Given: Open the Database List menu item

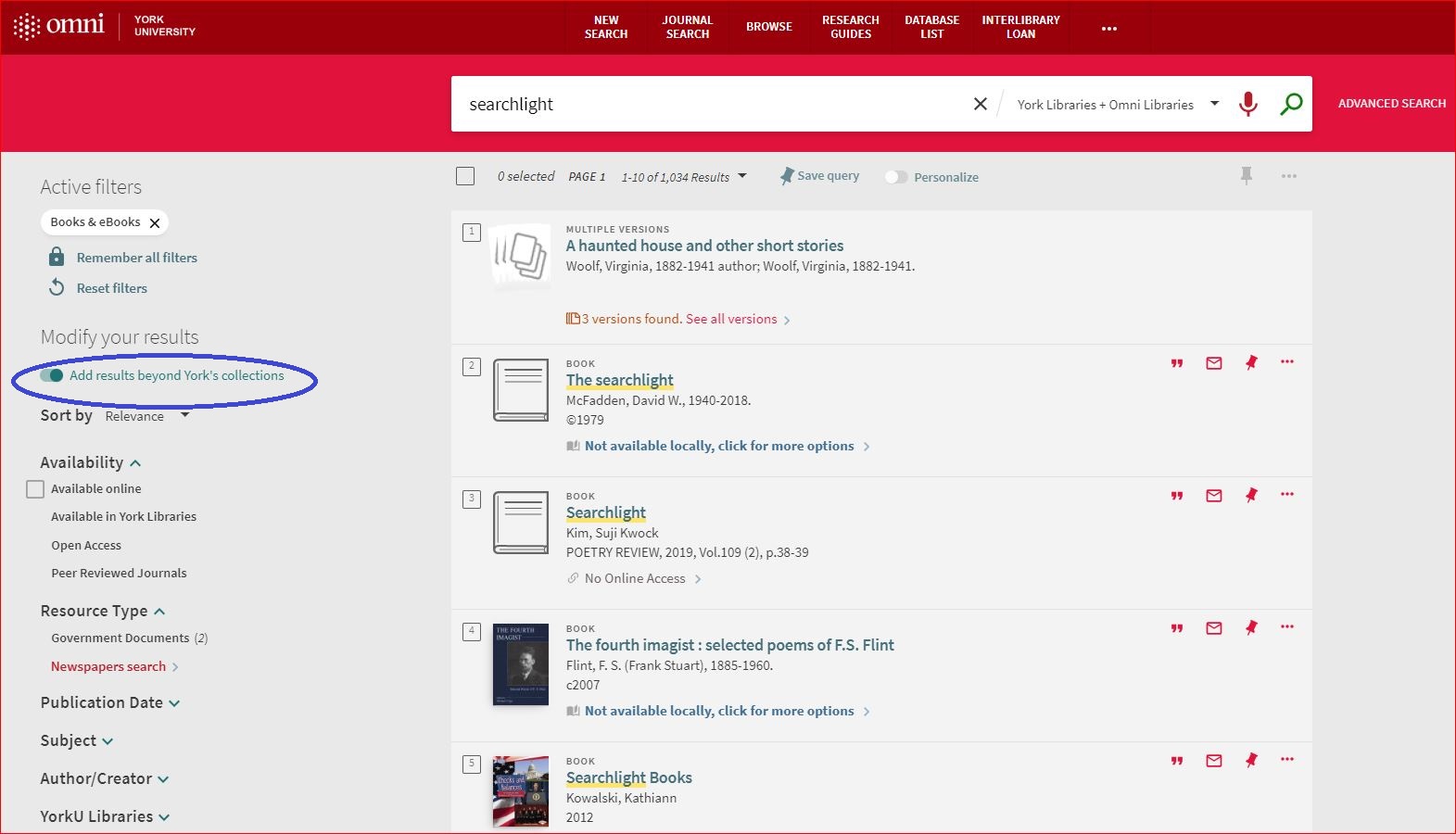Looking at the screenshot, I should pyautogui.click(x=932, y=27).
